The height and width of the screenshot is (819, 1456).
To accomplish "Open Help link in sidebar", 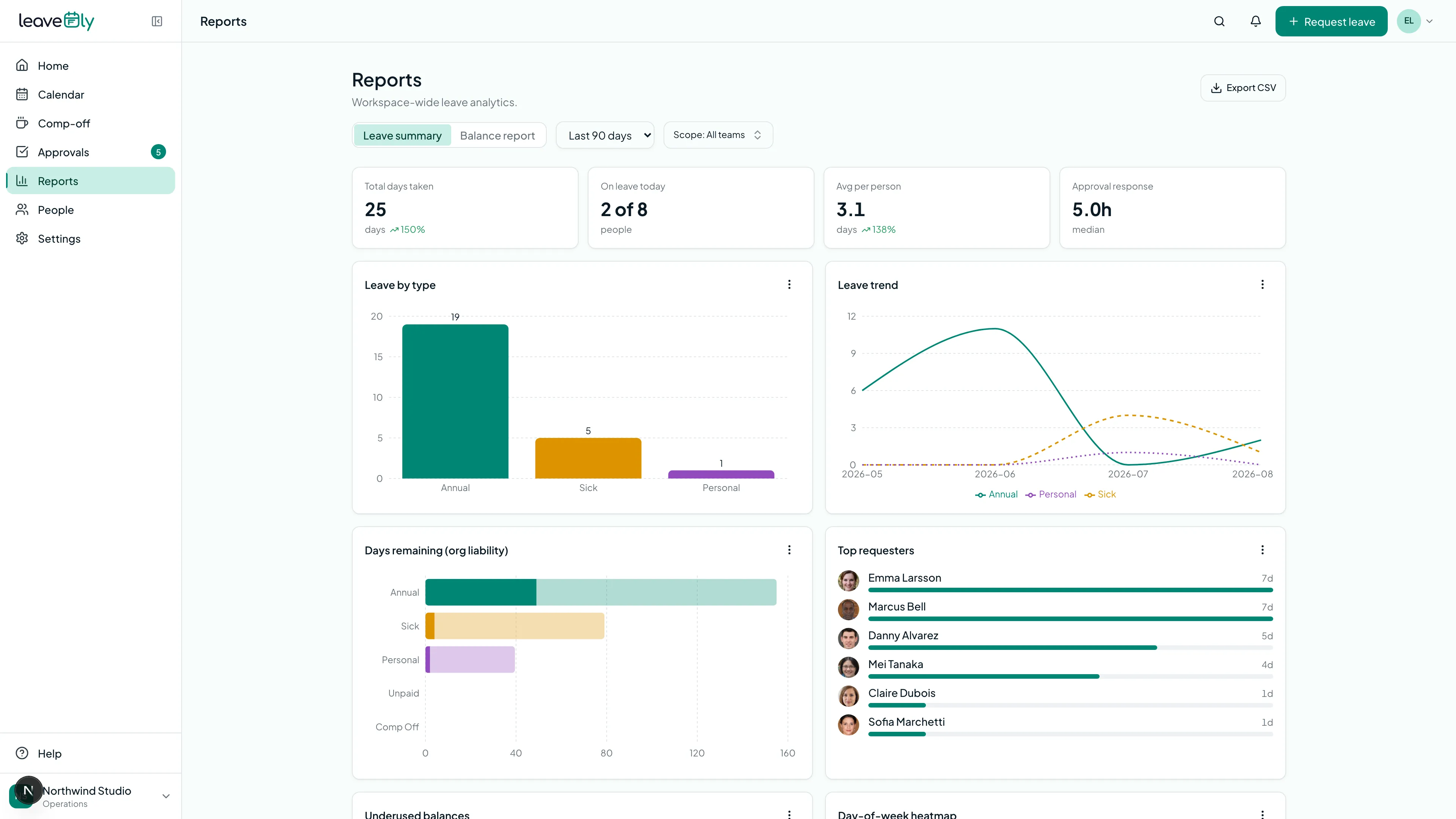I will tap(91, 753).
